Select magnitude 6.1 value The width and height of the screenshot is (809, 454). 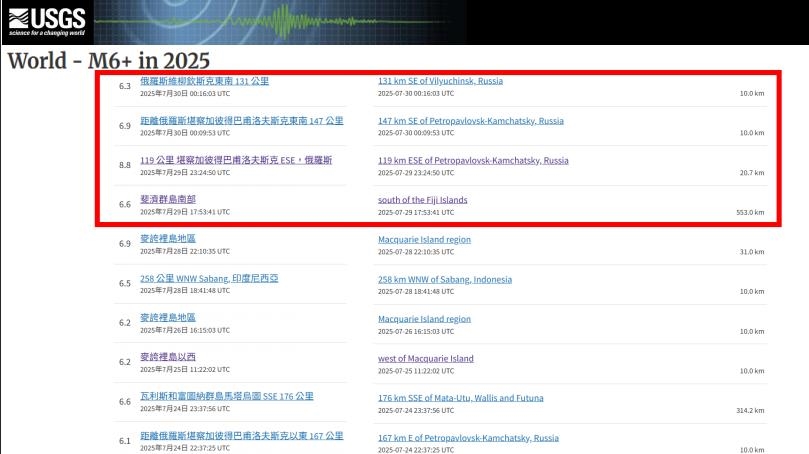pyautogui.click(x=125, y=441)
